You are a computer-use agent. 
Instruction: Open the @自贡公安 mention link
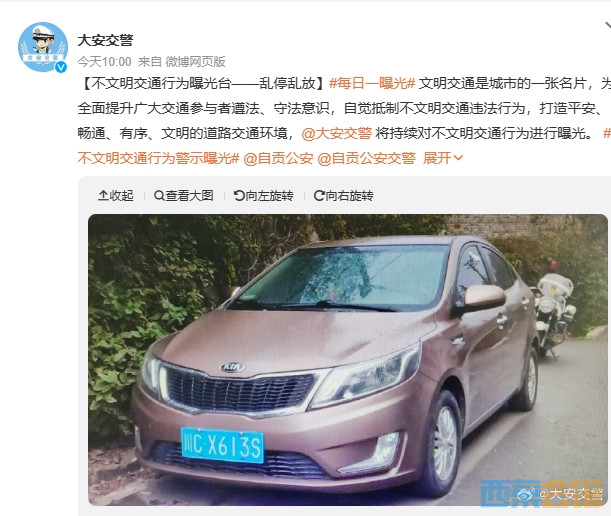pos(278,158)
